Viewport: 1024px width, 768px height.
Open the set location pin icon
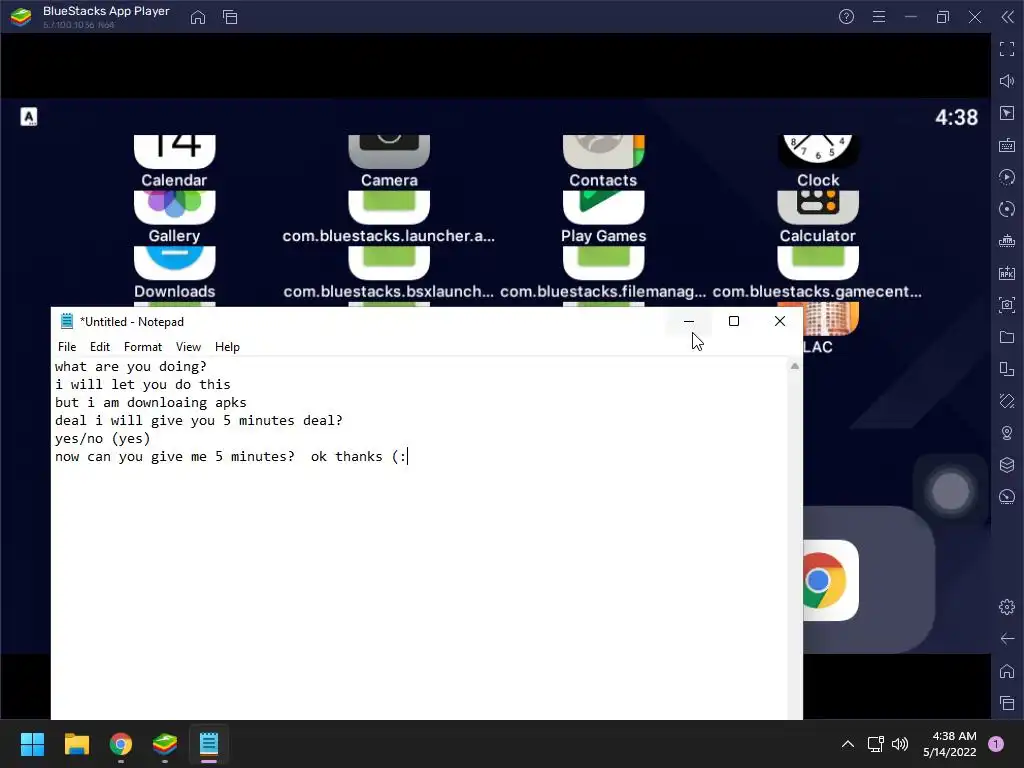pyautogui.click(x=1006, y=433)
